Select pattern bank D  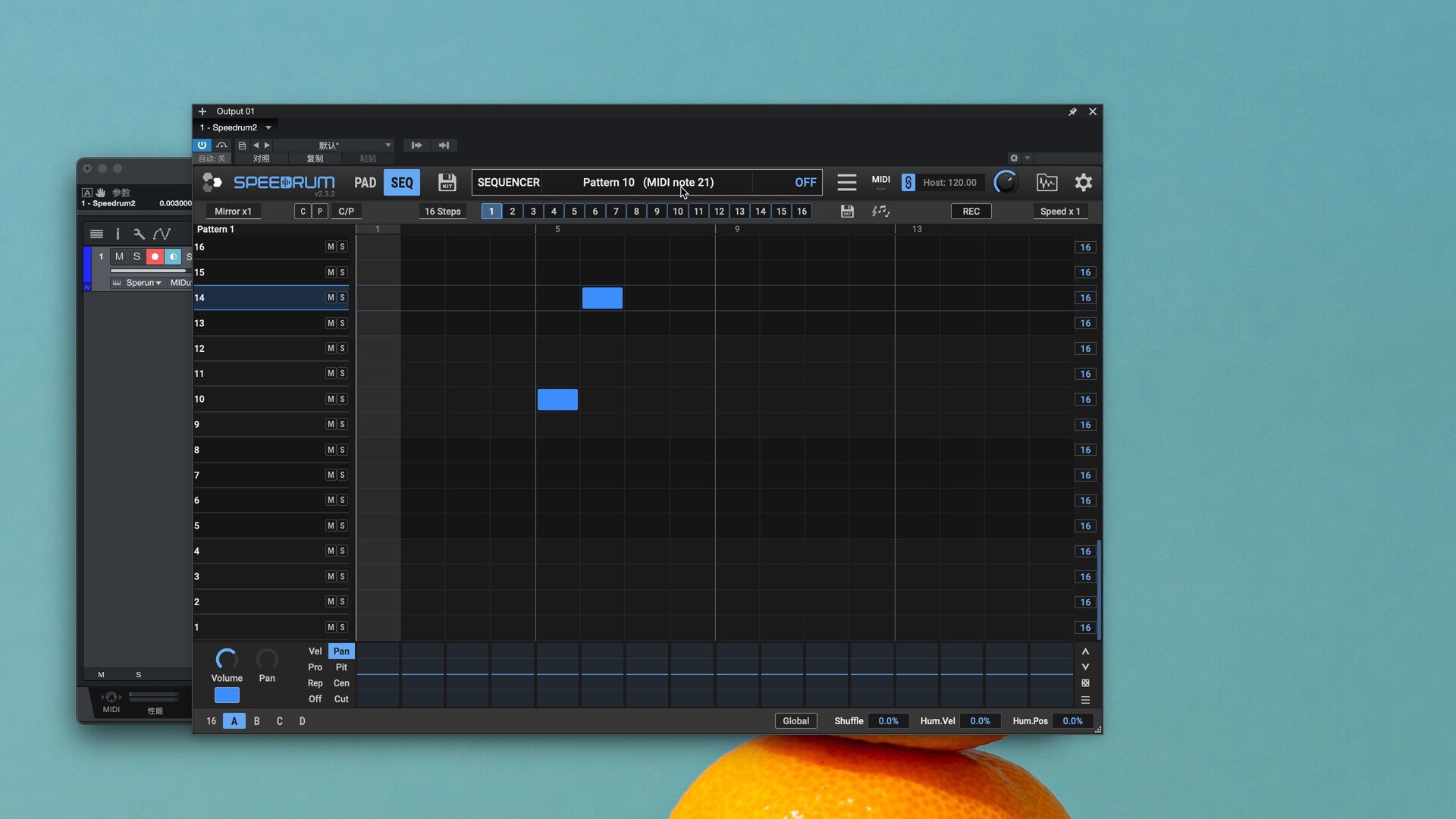coord(303,721)
